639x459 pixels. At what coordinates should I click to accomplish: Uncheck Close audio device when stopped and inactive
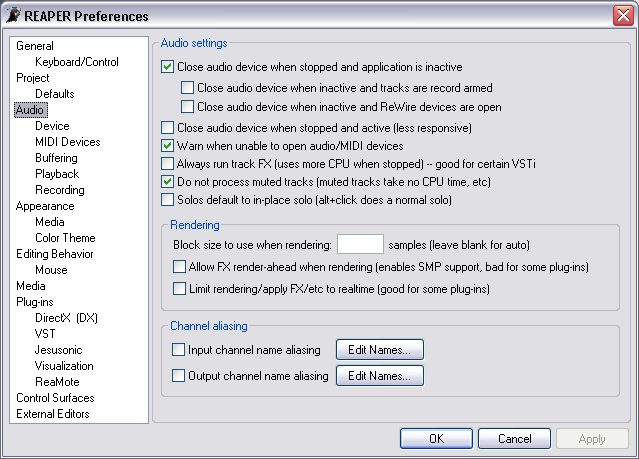tap(167, 67)
